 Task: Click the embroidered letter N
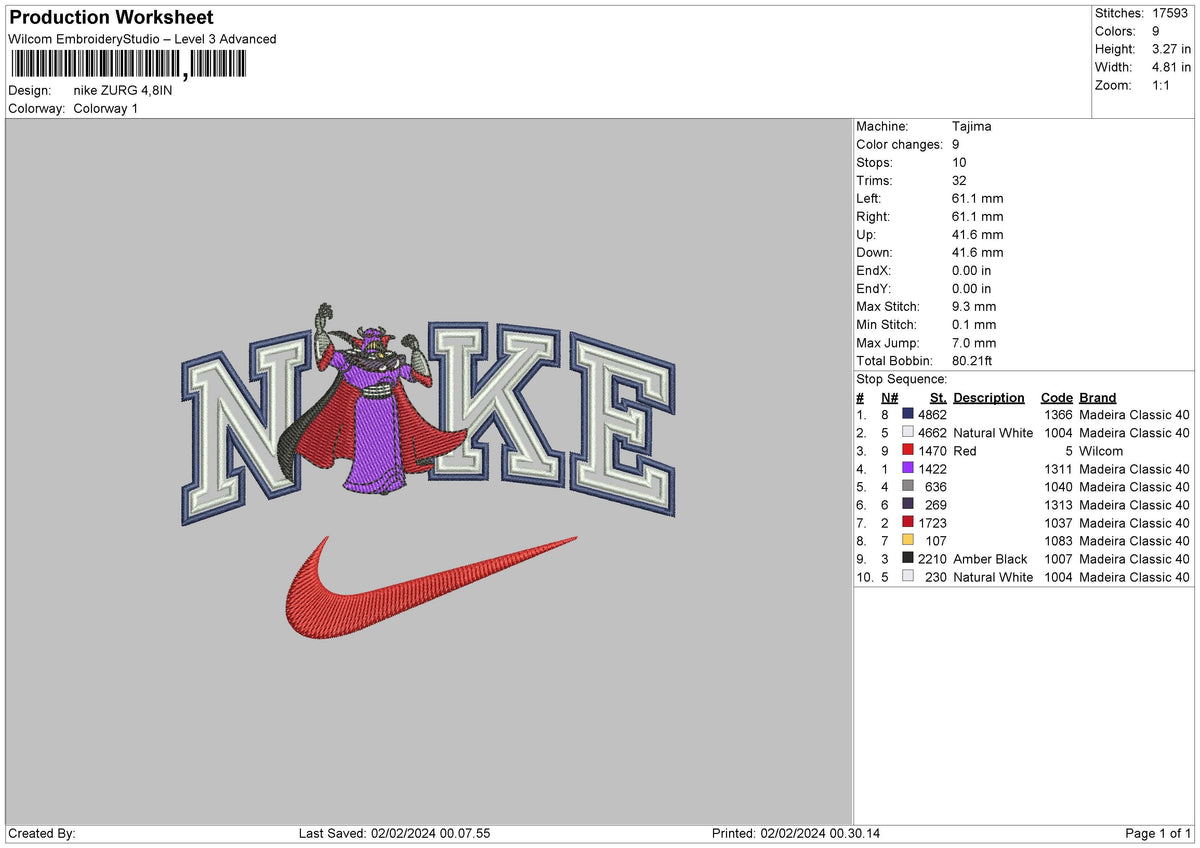tap(247, 430)
